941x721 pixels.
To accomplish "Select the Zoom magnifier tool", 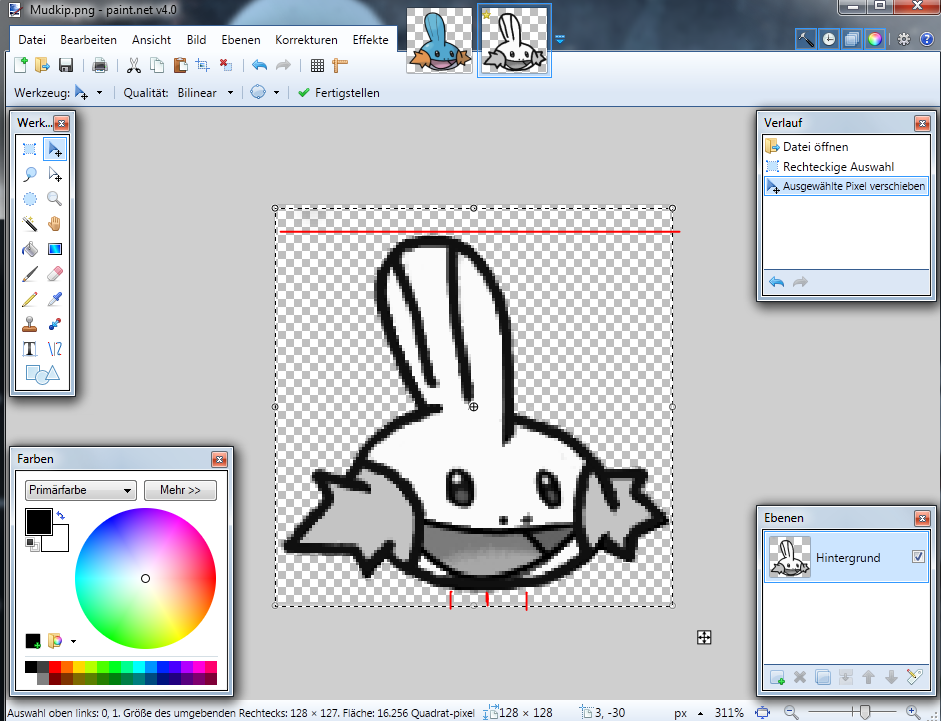I will pos(55,199).
